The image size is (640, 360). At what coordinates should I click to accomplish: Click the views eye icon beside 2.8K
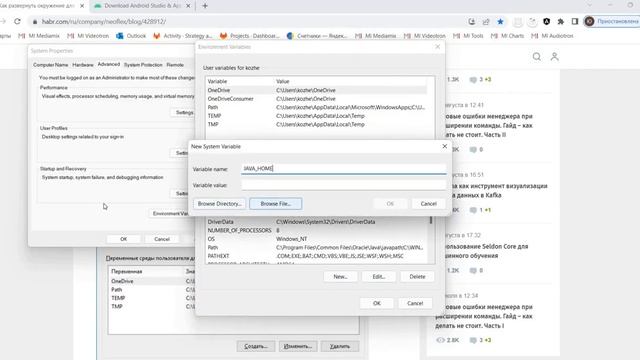pos(440,340)
